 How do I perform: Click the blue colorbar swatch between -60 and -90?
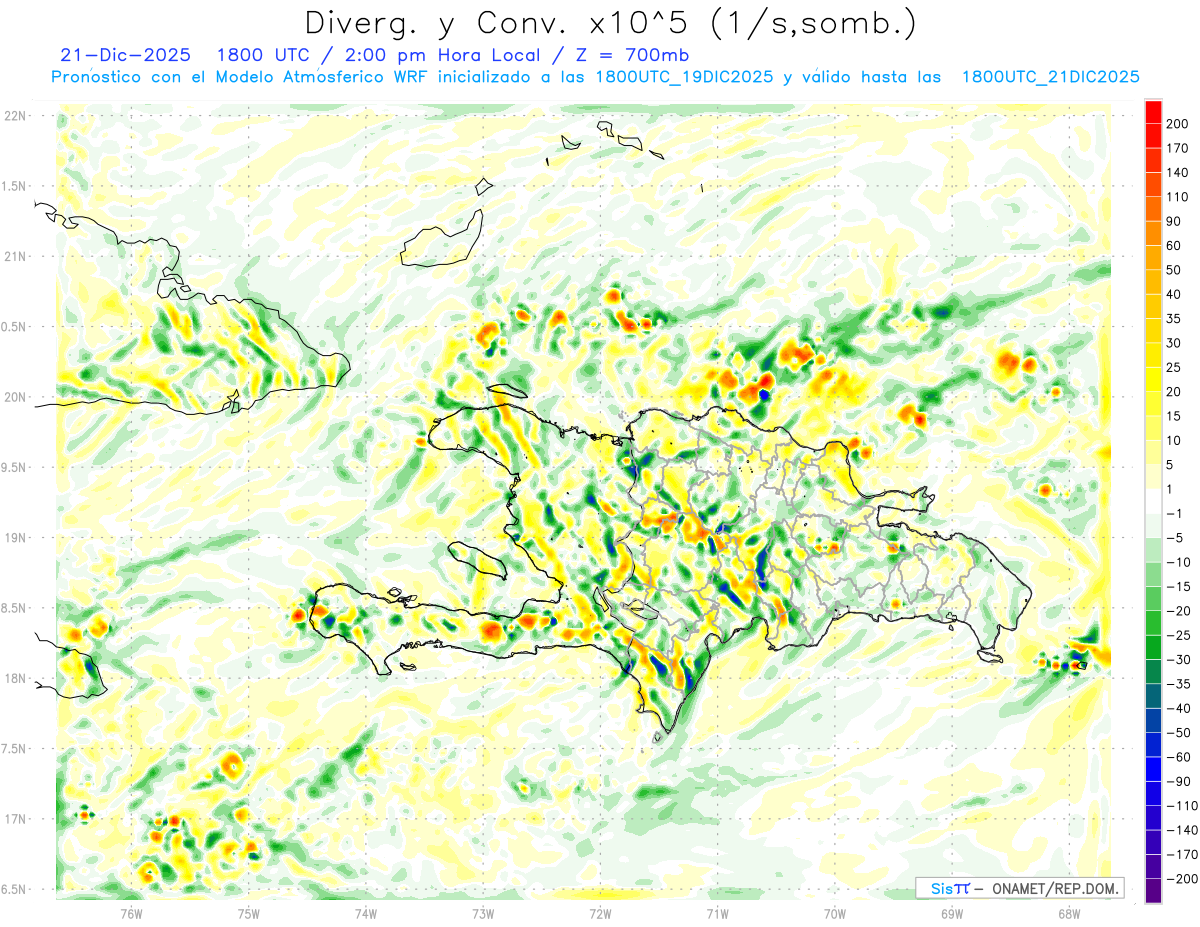coord(1153,768)
